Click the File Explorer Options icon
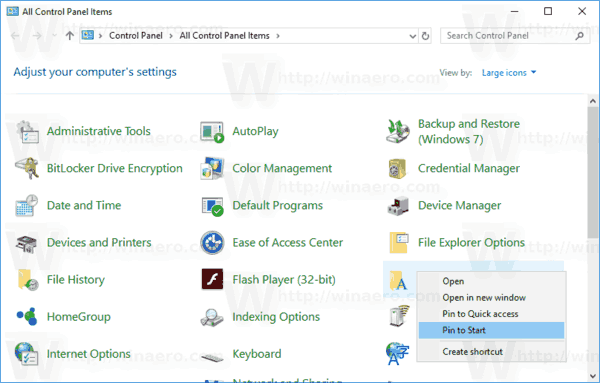The image size is (600, 383). 398,243
